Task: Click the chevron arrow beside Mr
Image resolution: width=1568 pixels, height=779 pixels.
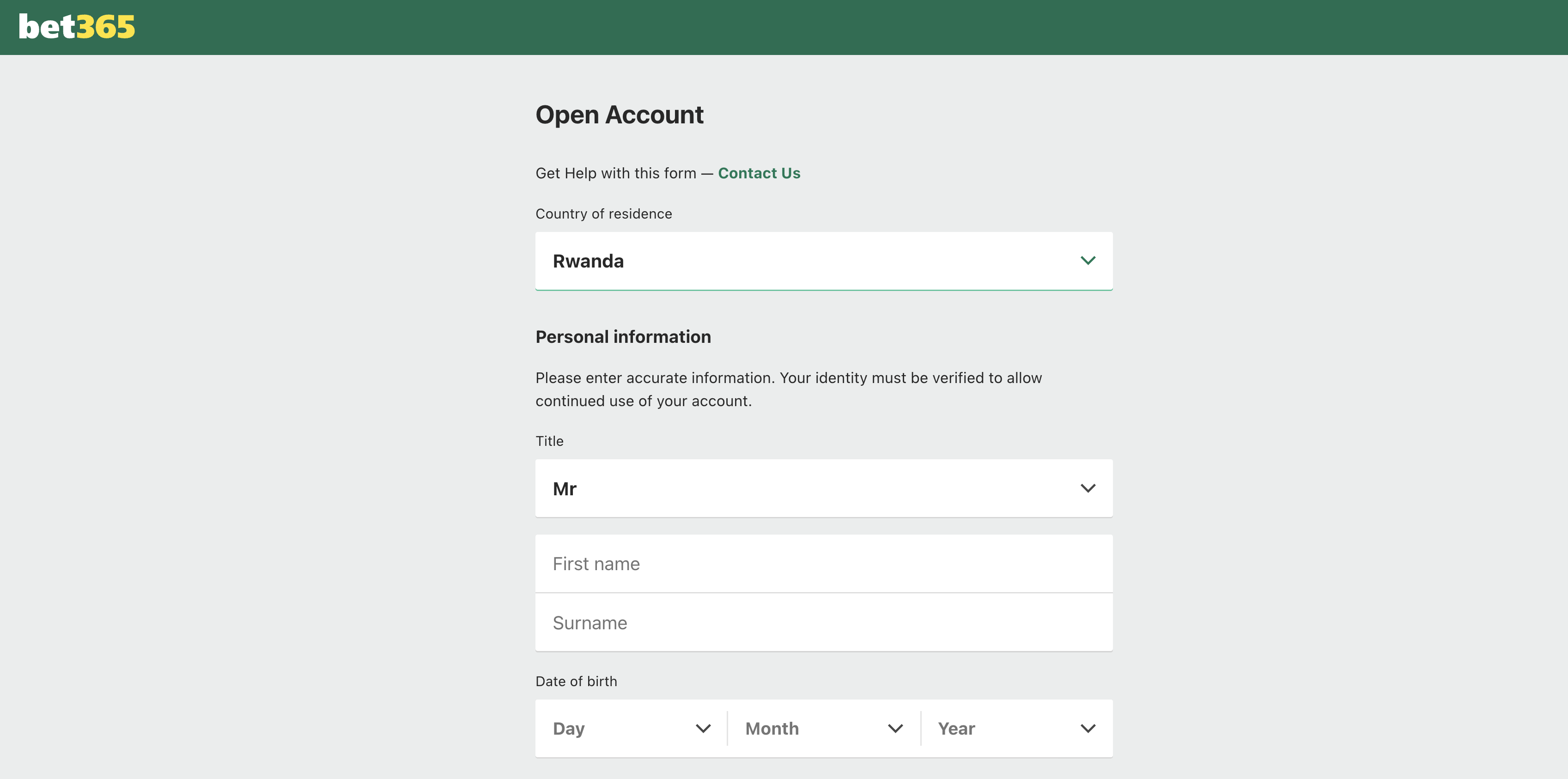Action: pyautogui.click(x=1087, y=489)
